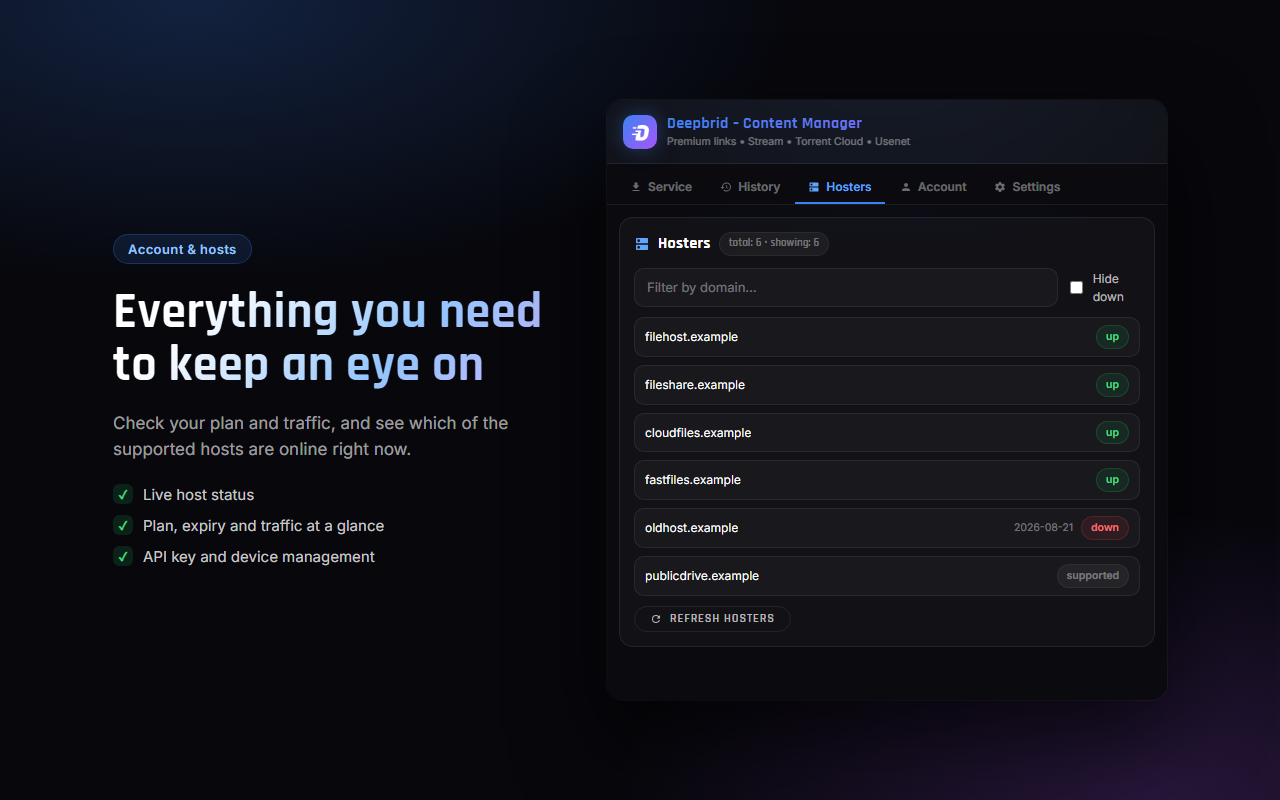Click the Deepbrid - Content Manager title

click(764, 123)
